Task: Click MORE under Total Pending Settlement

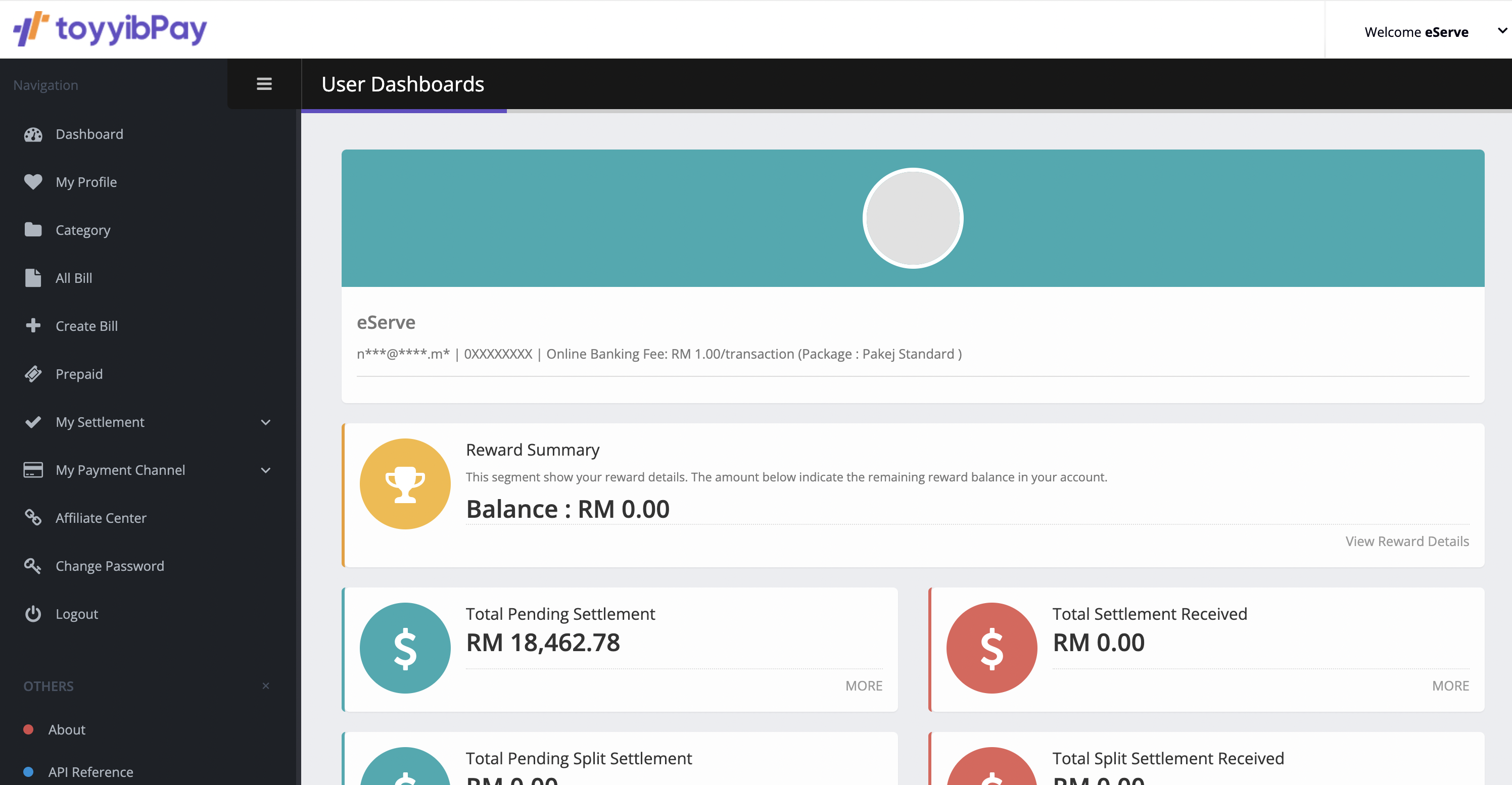Action: click(864, 685)
